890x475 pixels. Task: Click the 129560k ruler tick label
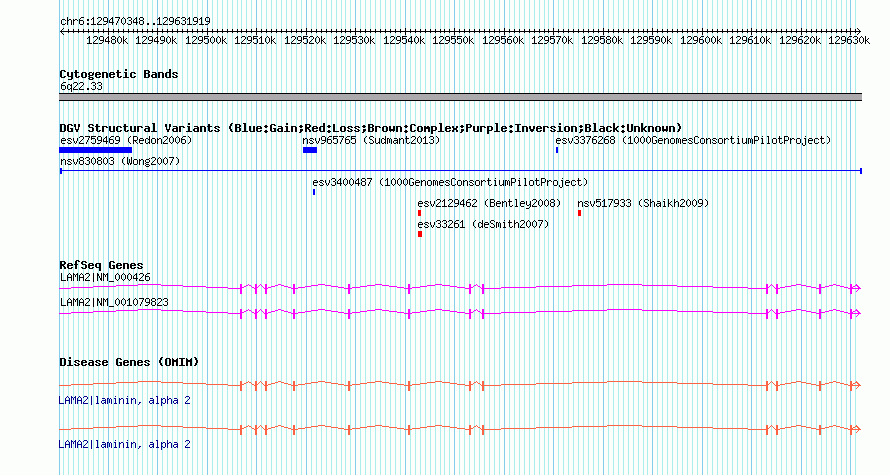(x=503, y=40)
